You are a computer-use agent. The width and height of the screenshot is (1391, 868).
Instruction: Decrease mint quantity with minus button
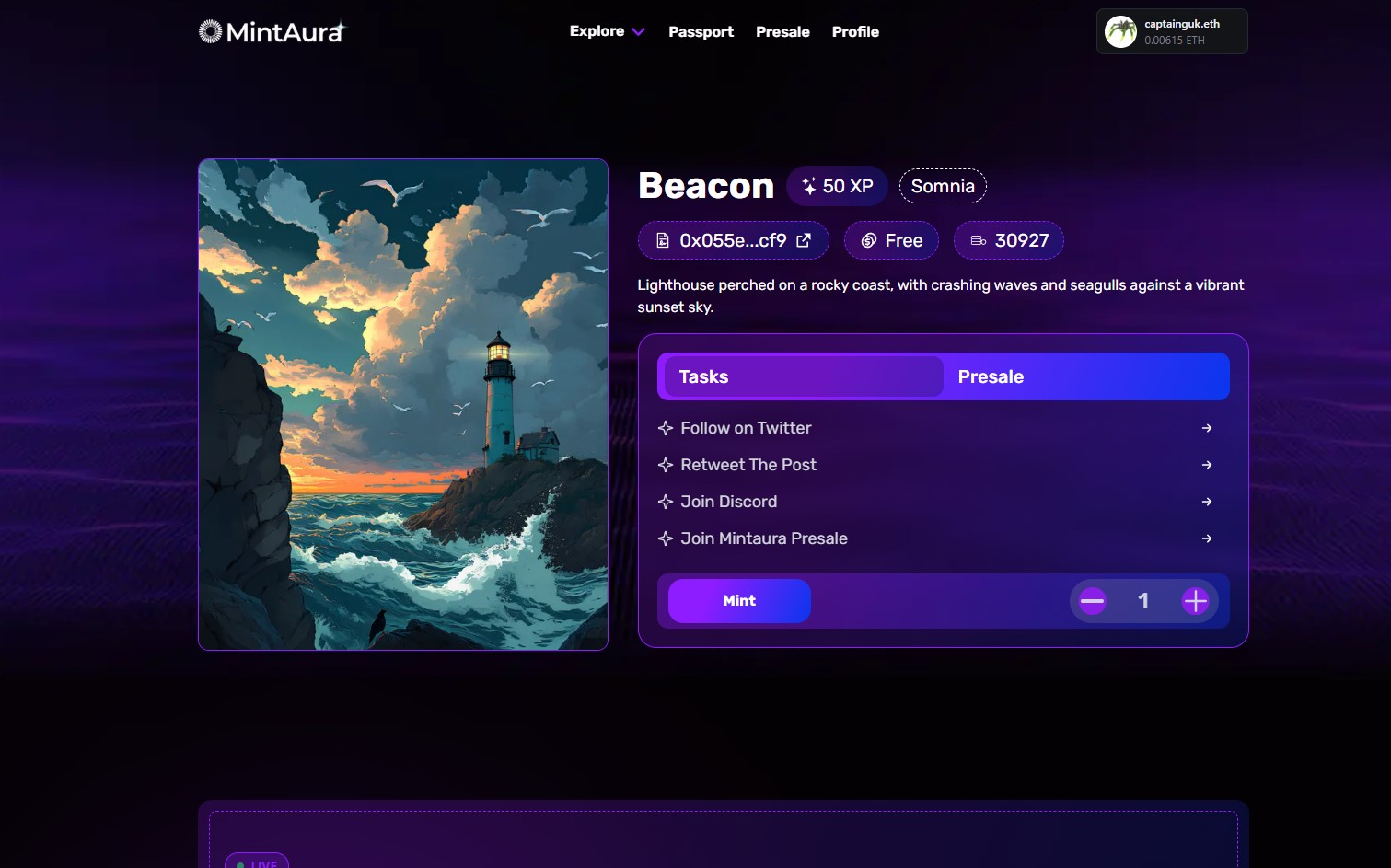[1093, 601]
